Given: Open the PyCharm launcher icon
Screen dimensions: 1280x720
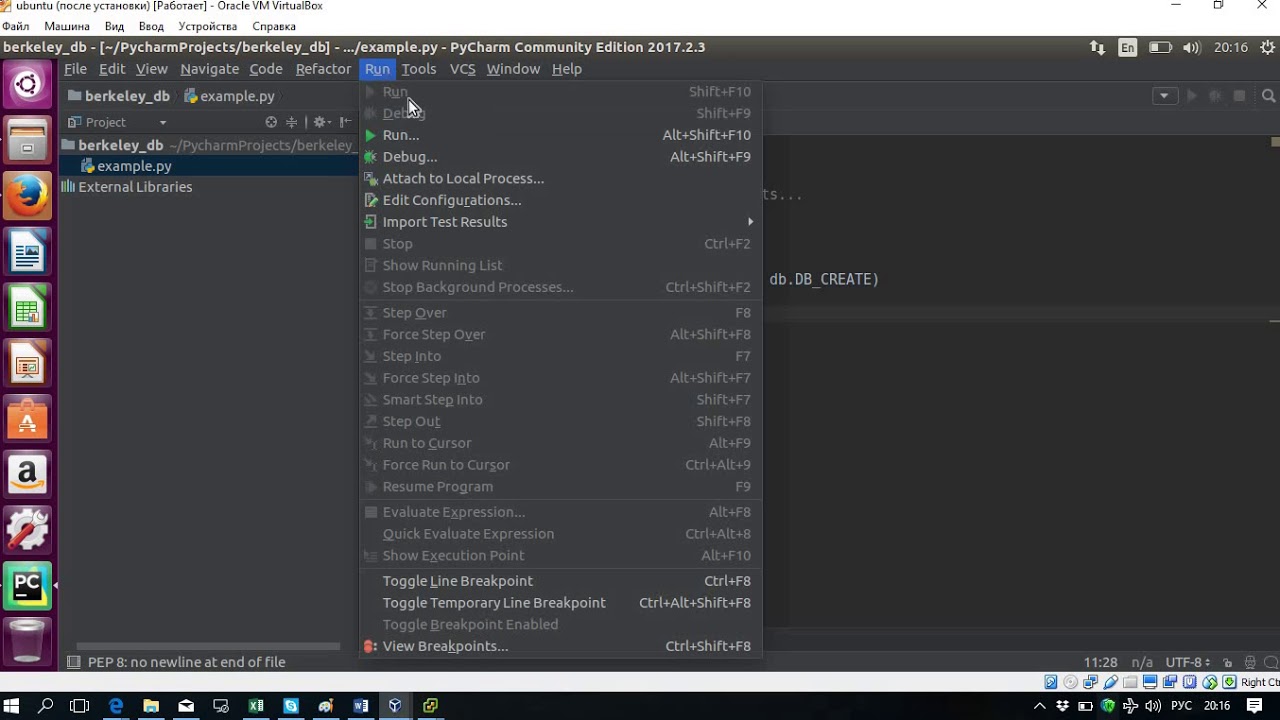Looking at the screenshot, I should 27,586.
